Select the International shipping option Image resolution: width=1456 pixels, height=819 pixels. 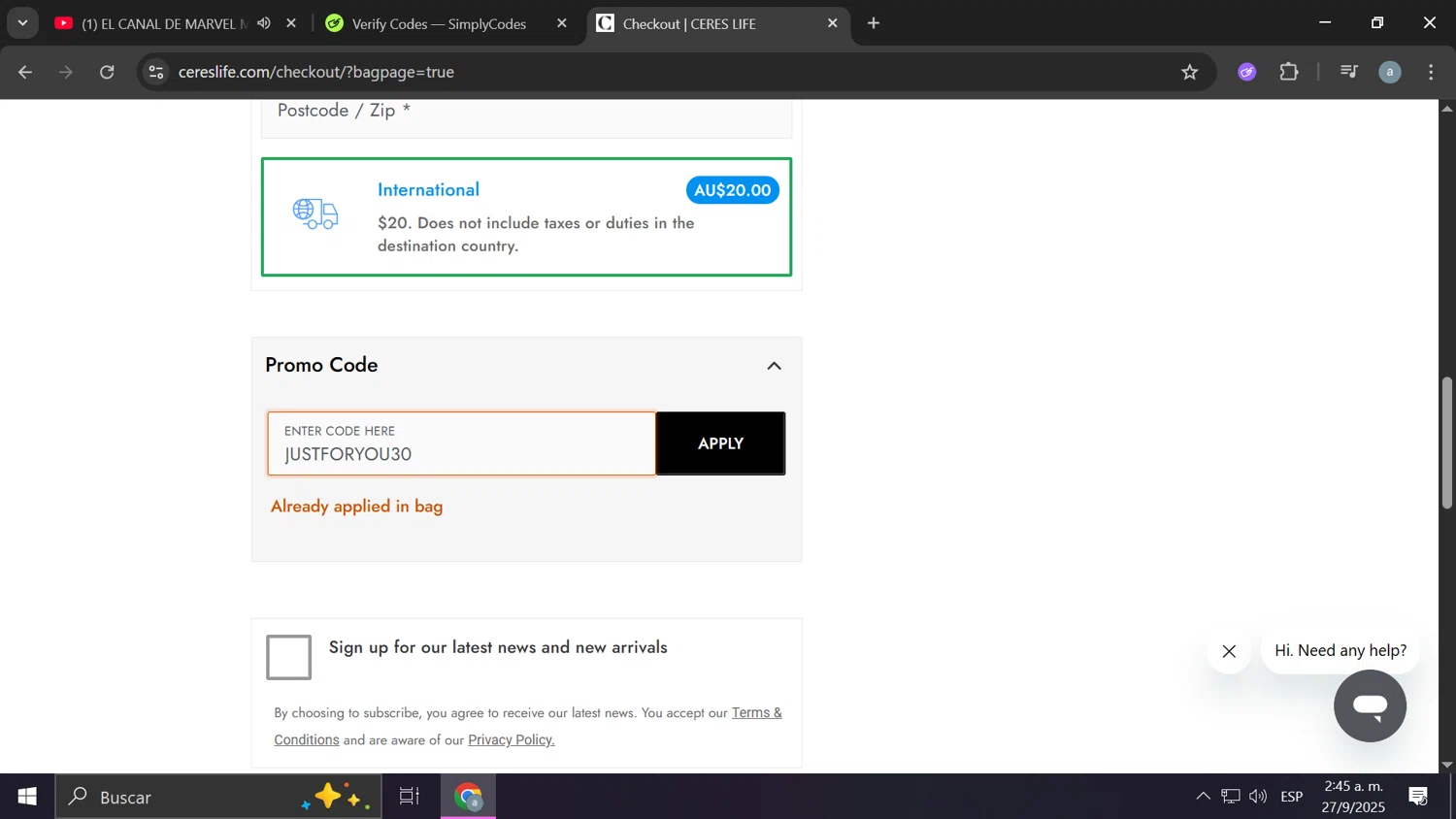coord(526,217)
